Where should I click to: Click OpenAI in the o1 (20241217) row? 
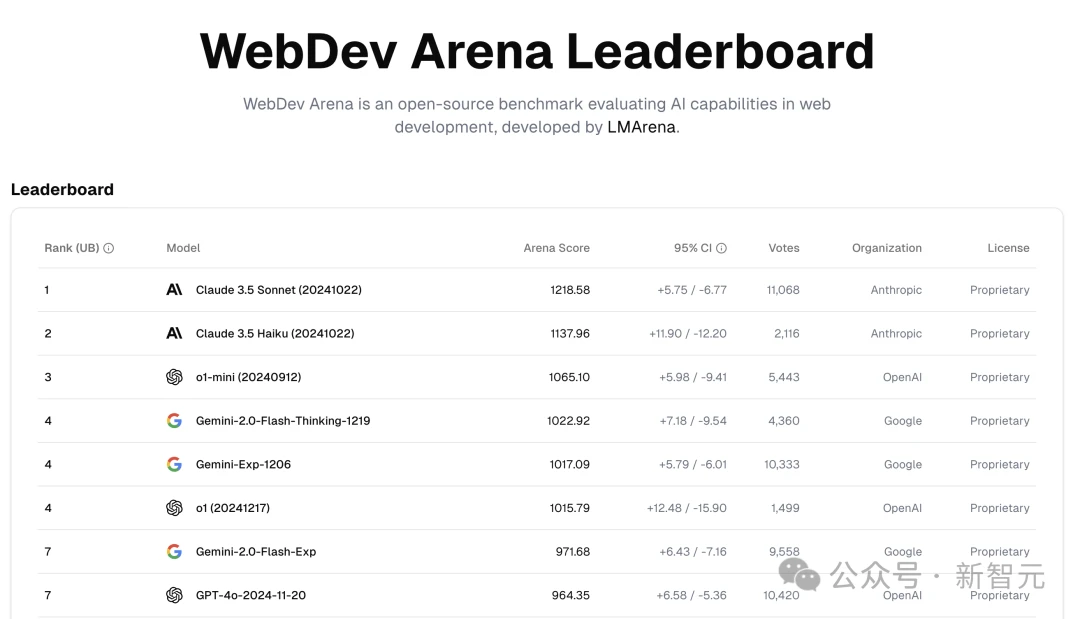coord(902,507)
